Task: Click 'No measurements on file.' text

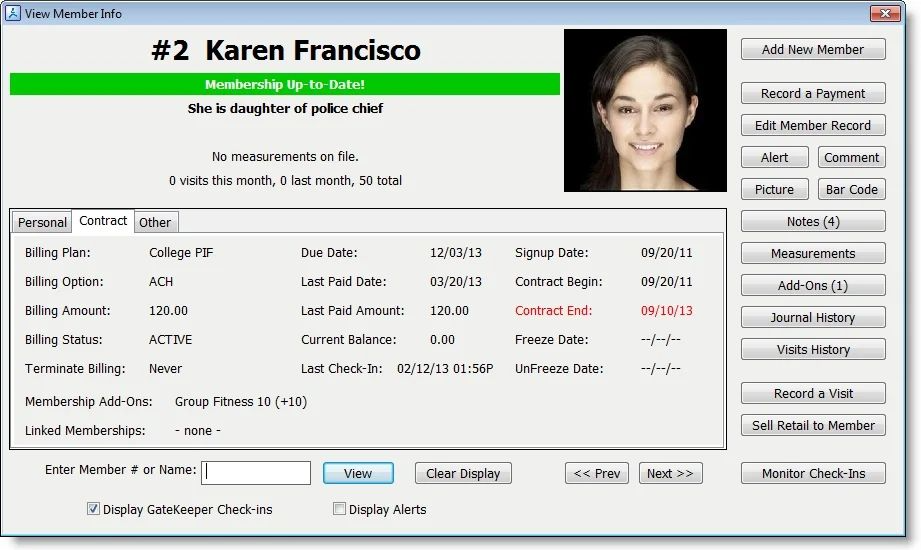Action: pos(285,157)
